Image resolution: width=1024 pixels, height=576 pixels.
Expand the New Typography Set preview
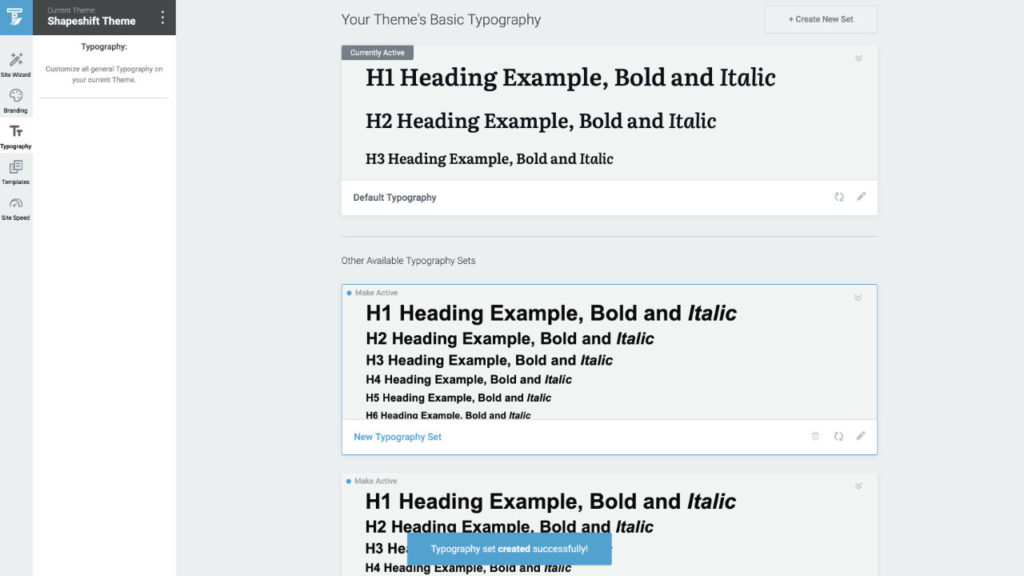tap(857, 297)
